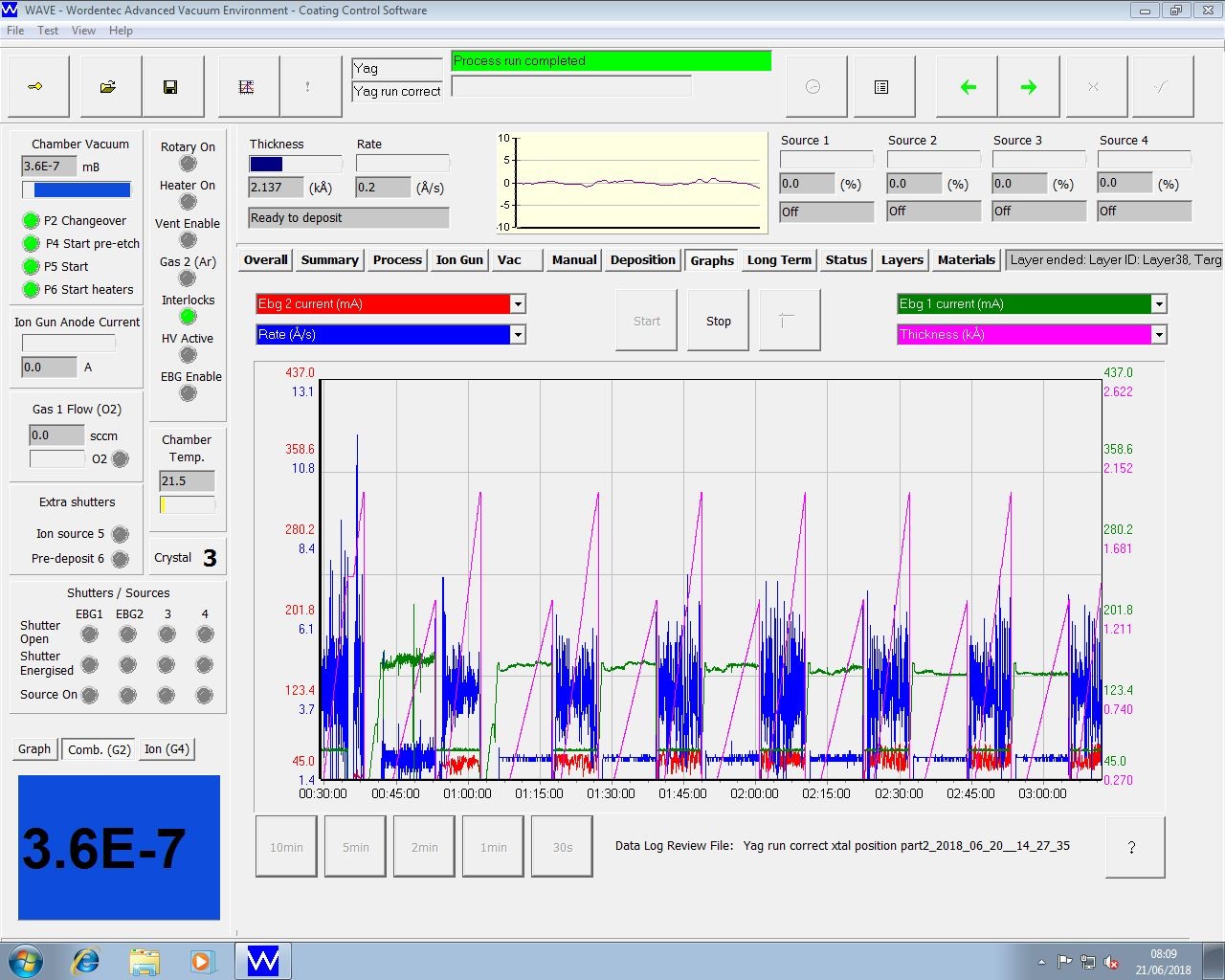The width and height of the screenshot is (1225, 980).
Task: Open a file with the folder icon
Action: (x=108, y=87)
